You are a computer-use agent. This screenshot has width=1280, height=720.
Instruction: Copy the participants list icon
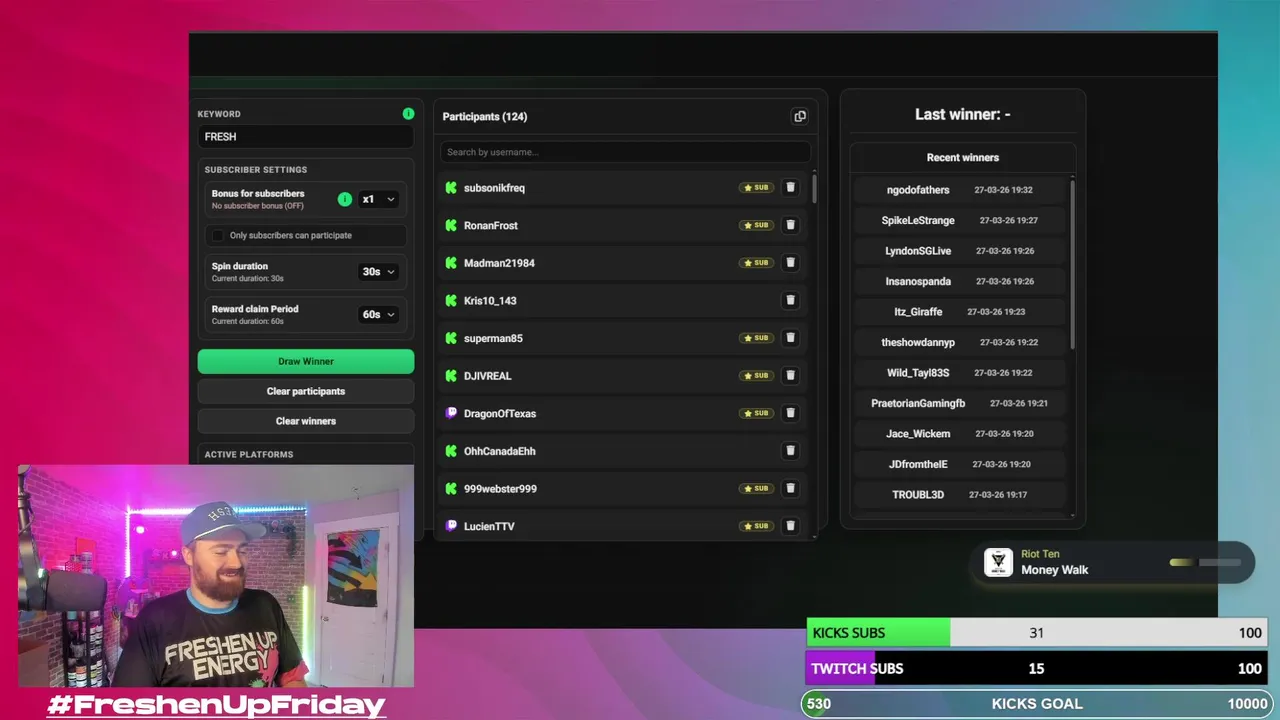[800, 116]
